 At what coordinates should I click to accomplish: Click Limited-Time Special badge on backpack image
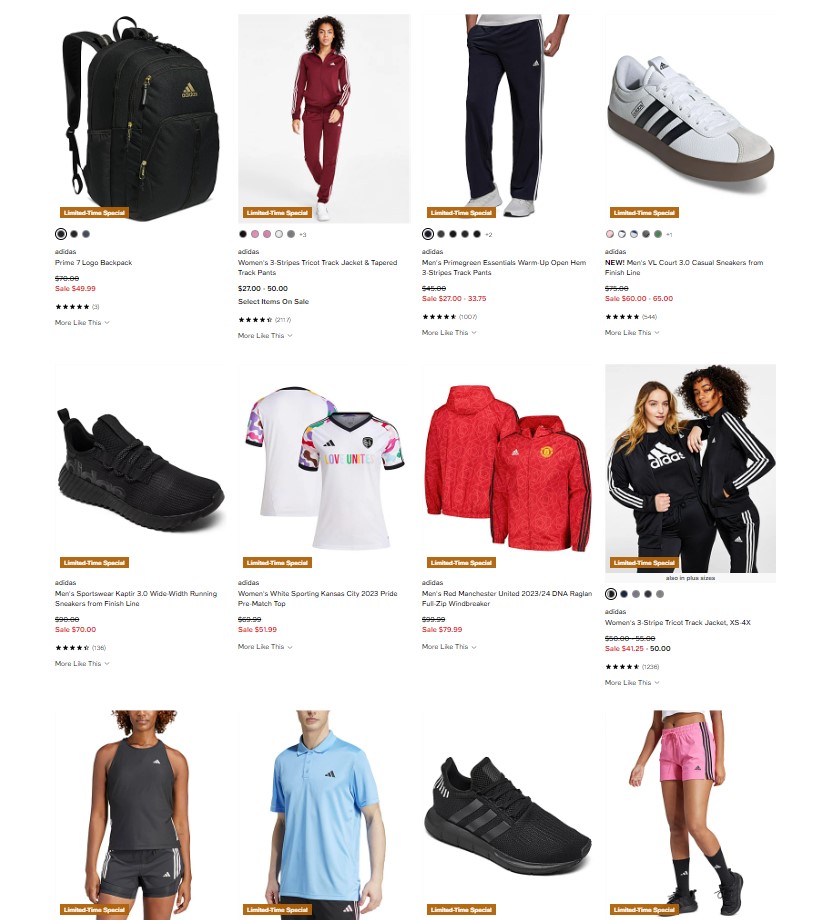(x=94, y=212)
